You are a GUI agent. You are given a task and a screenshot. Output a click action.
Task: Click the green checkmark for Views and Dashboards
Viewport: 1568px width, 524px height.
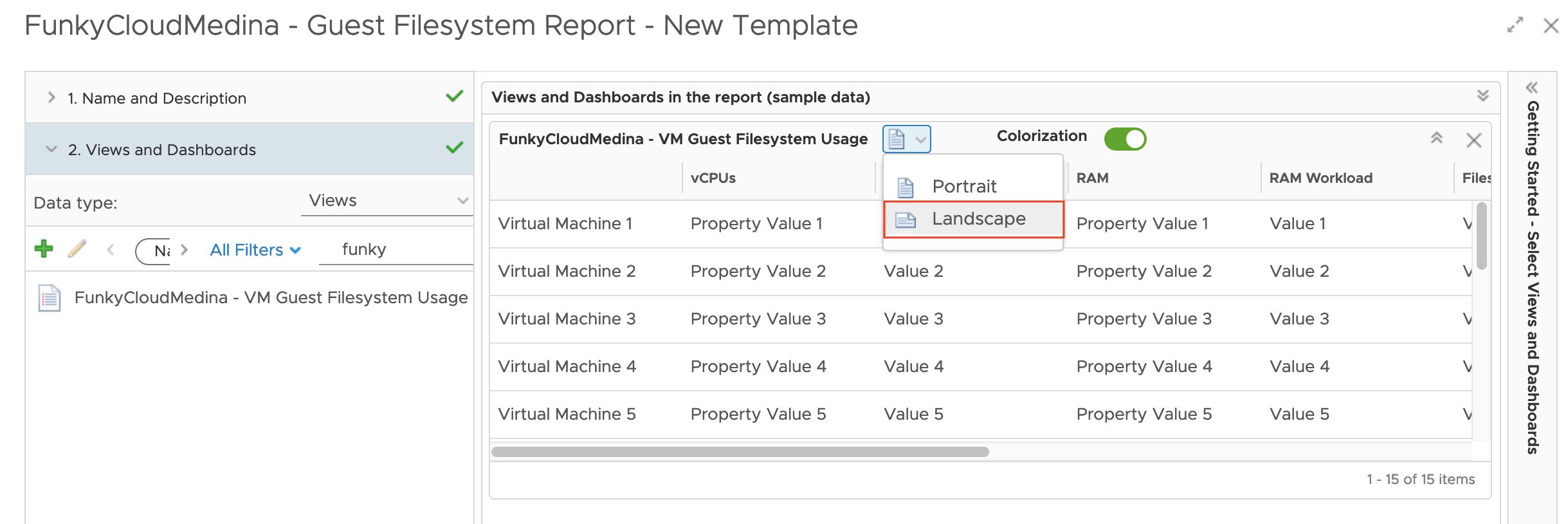point(455,148)
